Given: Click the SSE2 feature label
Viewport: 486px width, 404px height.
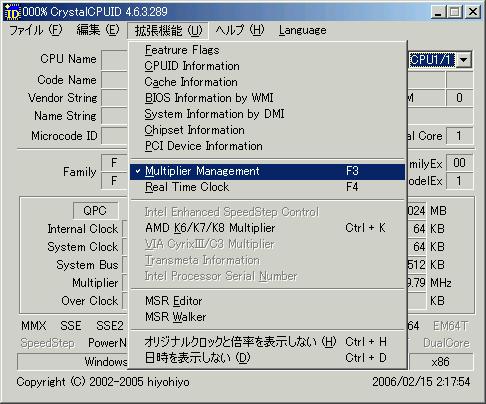Looking at the screenshot, I should pyautogui.click(x=110, y=326).
